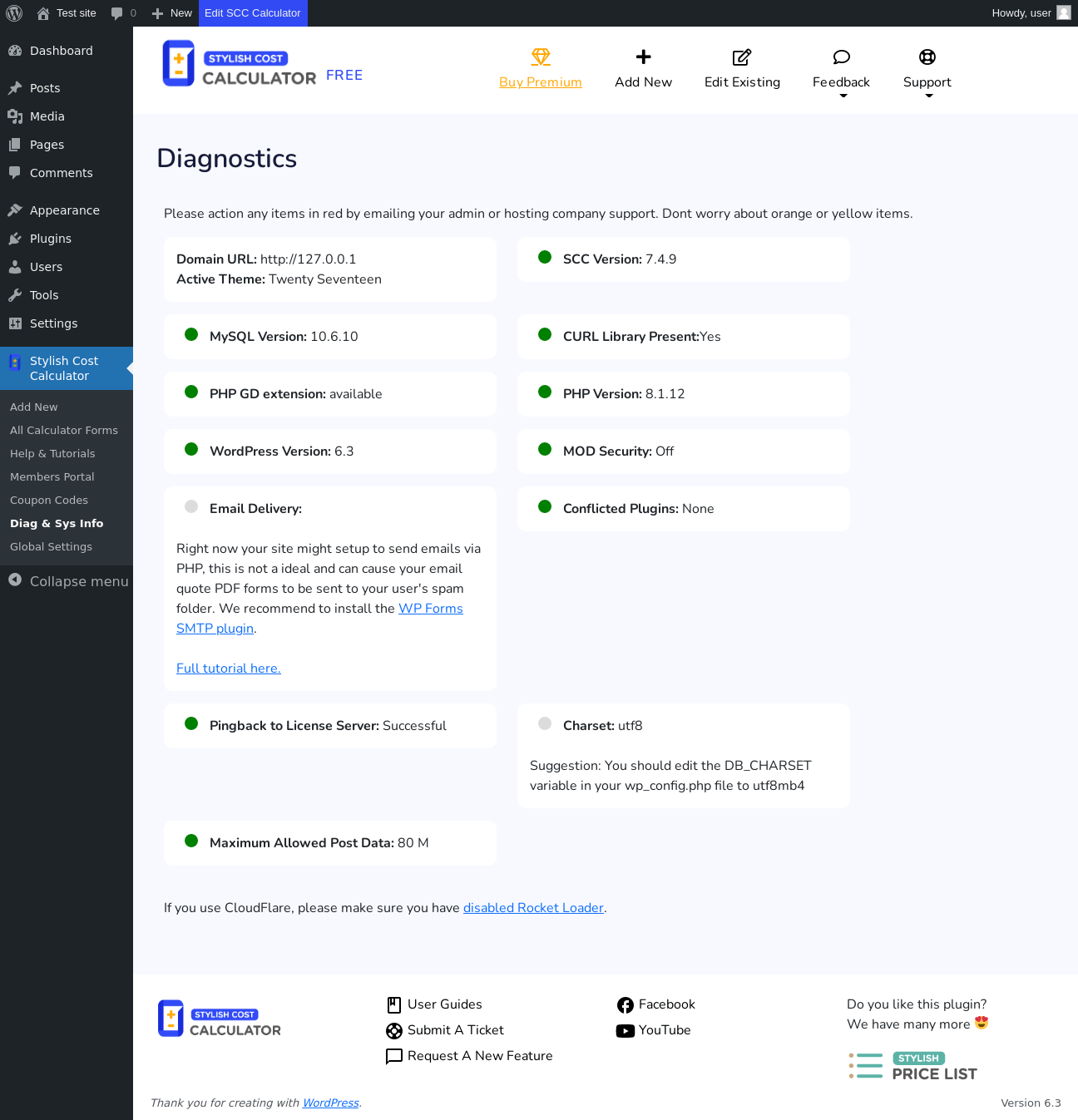Click the Email Delivery grey status dot
The width and height of the screenshot is (1078, 1120).
pyautogui.click(x=191, y=506)
